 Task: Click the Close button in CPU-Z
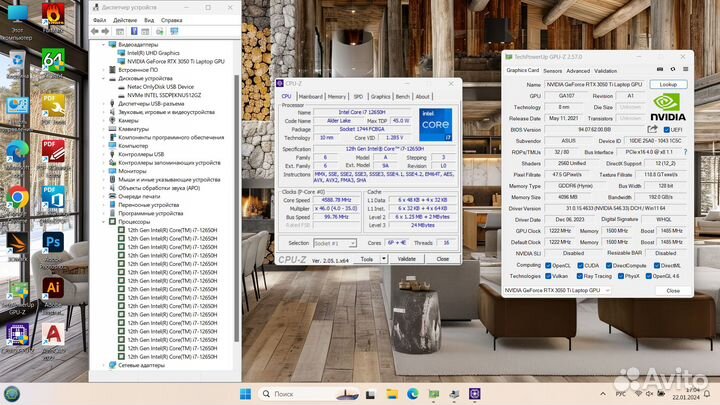[x=442, y=259]
